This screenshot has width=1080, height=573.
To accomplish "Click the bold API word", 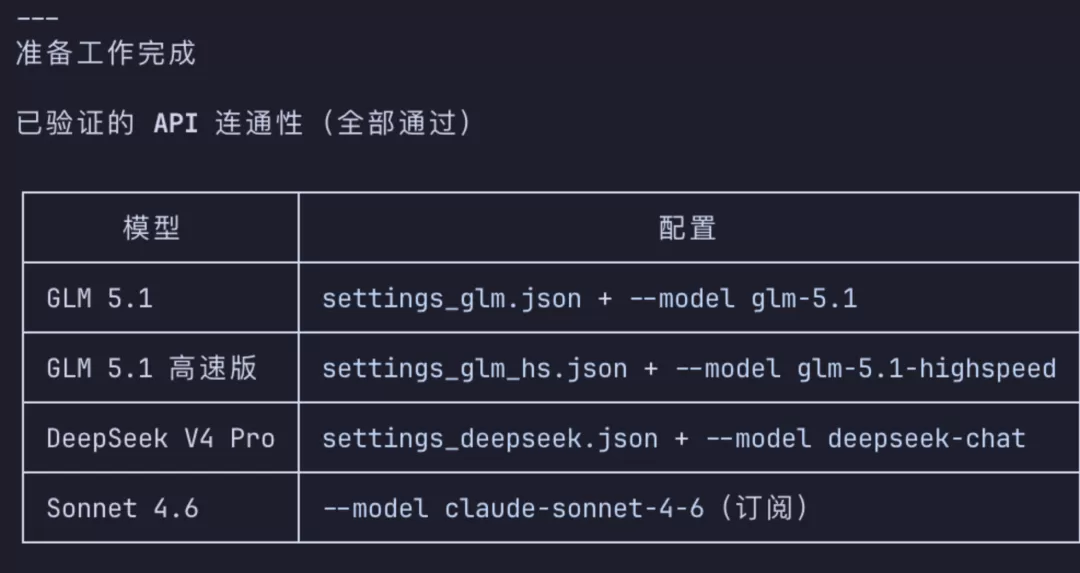I will coord(176,124).
